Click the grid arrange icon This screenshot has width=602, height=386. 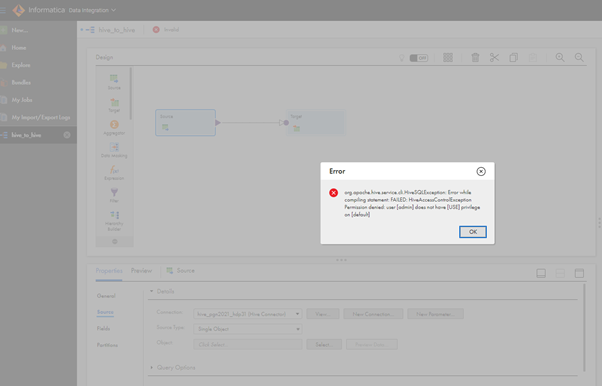pos(448,58)
